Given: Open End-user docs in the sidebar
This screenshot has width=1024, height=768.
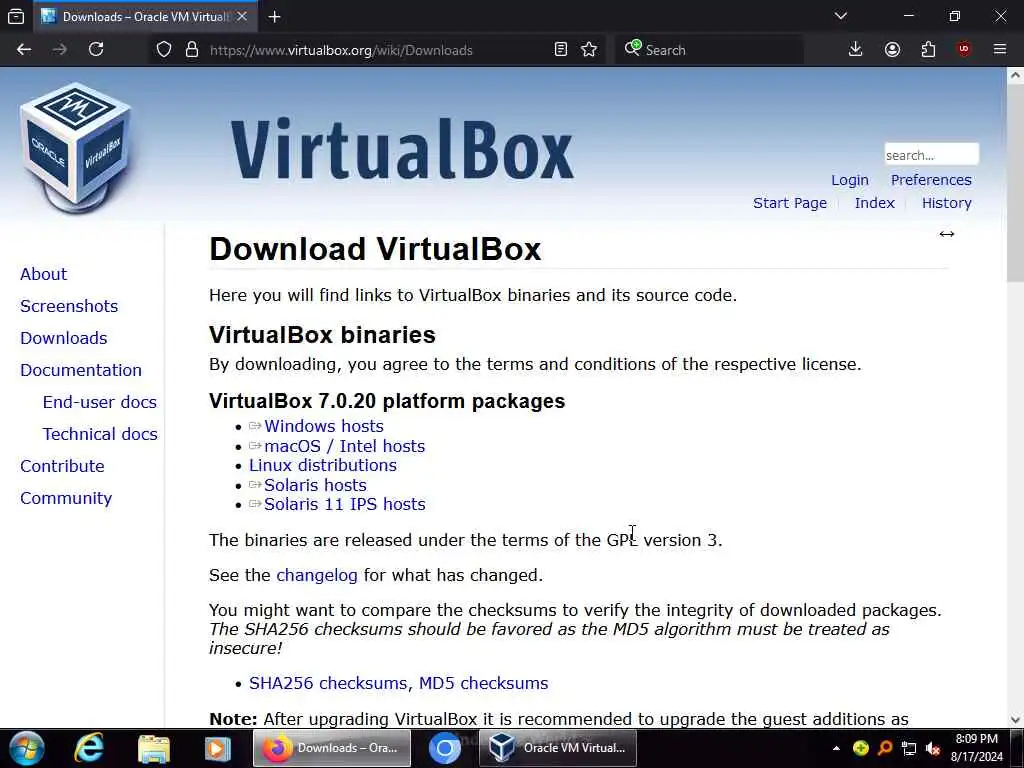Looking at the screenshot, I should pos(99,402).
